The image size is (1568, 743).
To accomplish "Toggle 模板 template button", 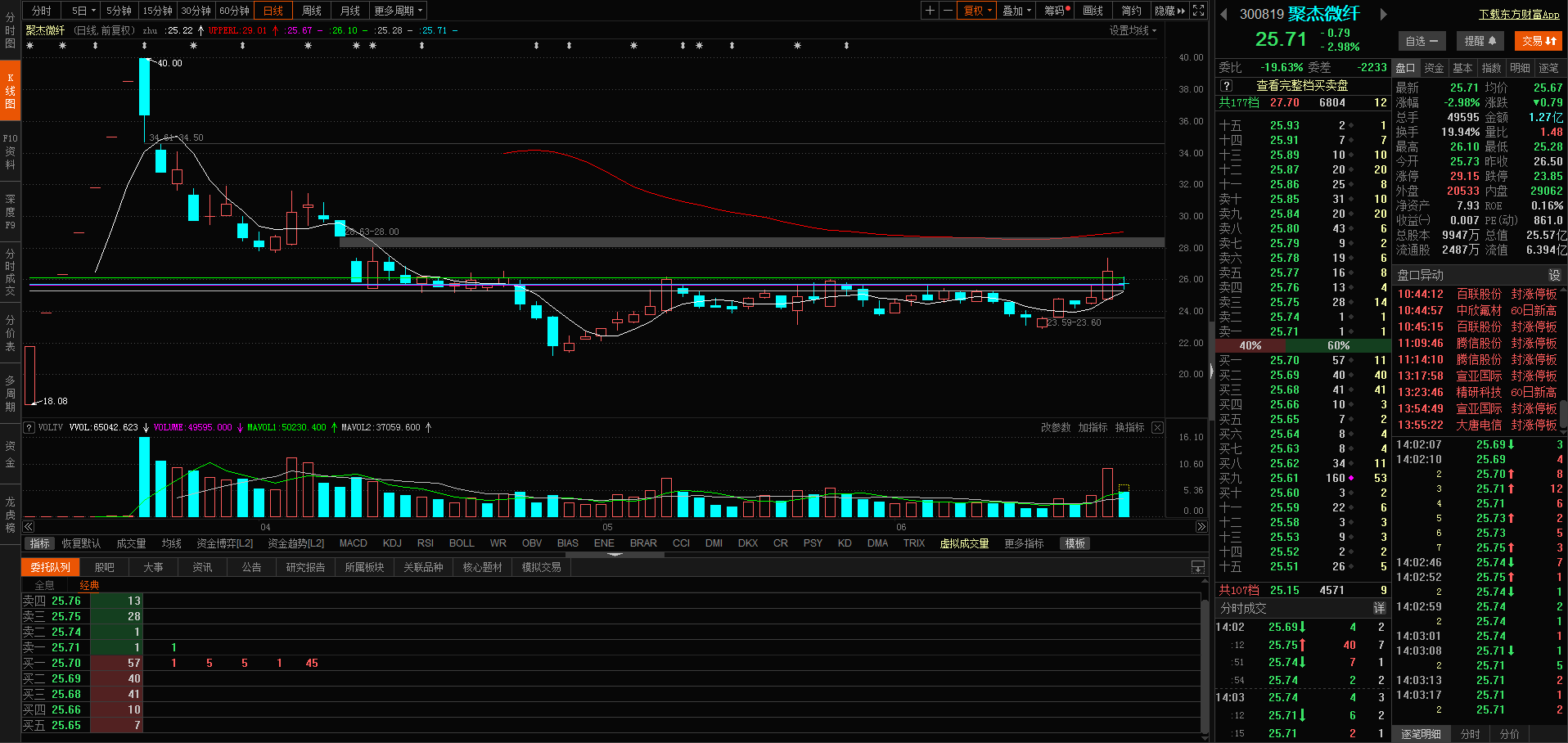I will 1075,543.
